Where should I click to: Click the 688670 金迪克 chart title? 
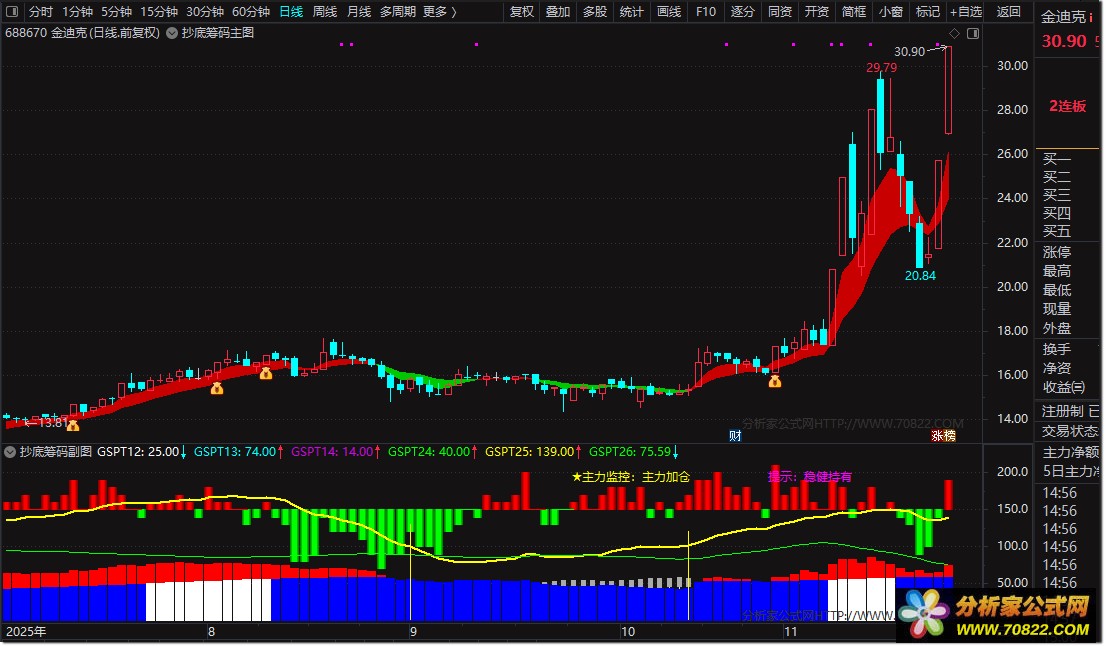[83, 33]
